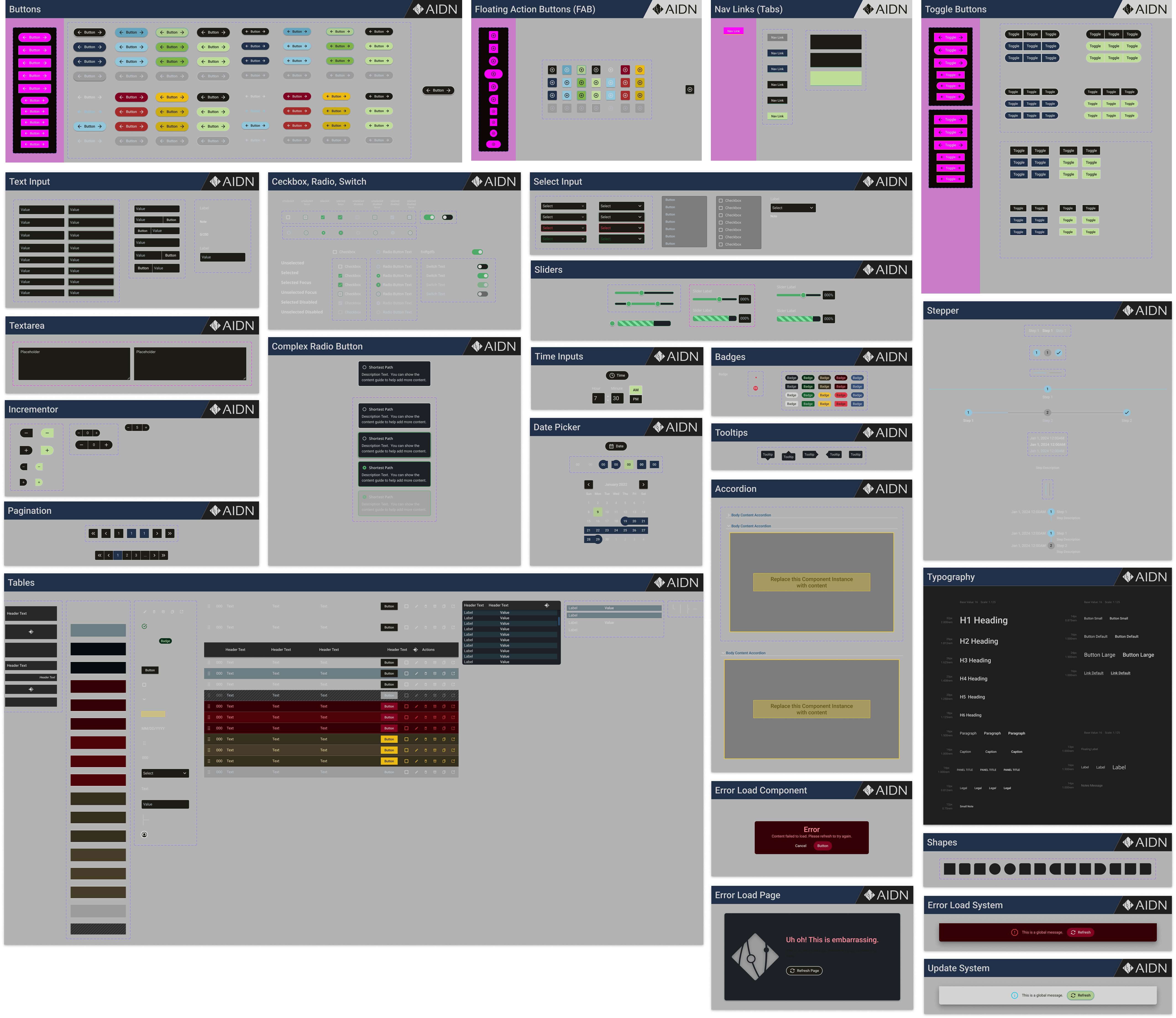Click the previous month arrow on calendar
The width and height of the screenshot is (1176, 1018).
pyautogui.click(x=588, y=485)
